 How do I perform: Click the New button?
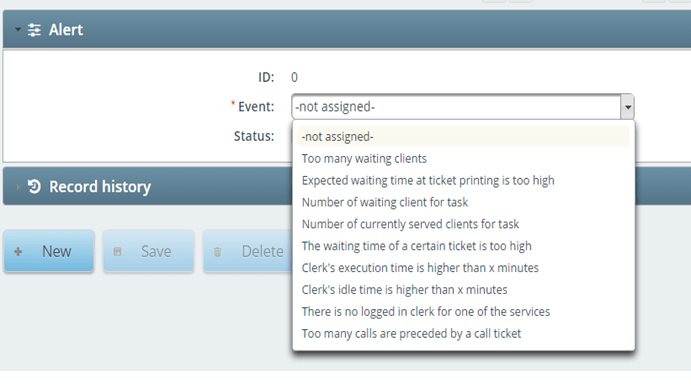pos(49,251)
